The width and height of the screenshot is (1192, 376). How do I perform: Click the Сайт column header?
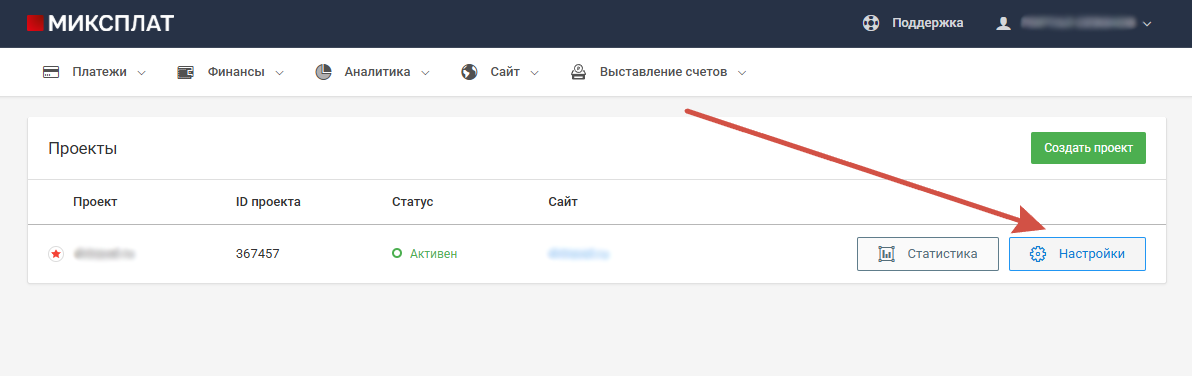click(563, 202)
